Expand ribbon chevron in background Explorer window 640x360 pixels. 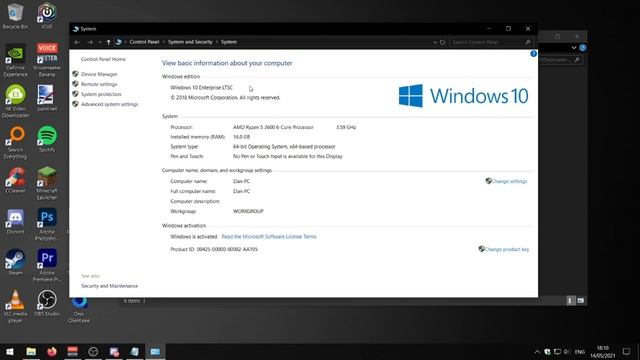[x=574, y=48]
